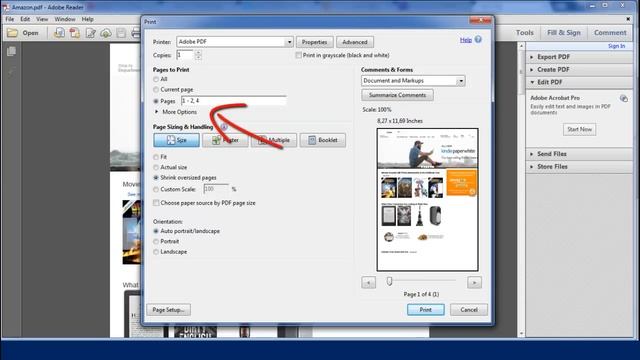Image resolution: width=640 pixels, height=360 pixels.
Task: Click the Open folder icon in the toolbar
Action: tap(12, 33)
